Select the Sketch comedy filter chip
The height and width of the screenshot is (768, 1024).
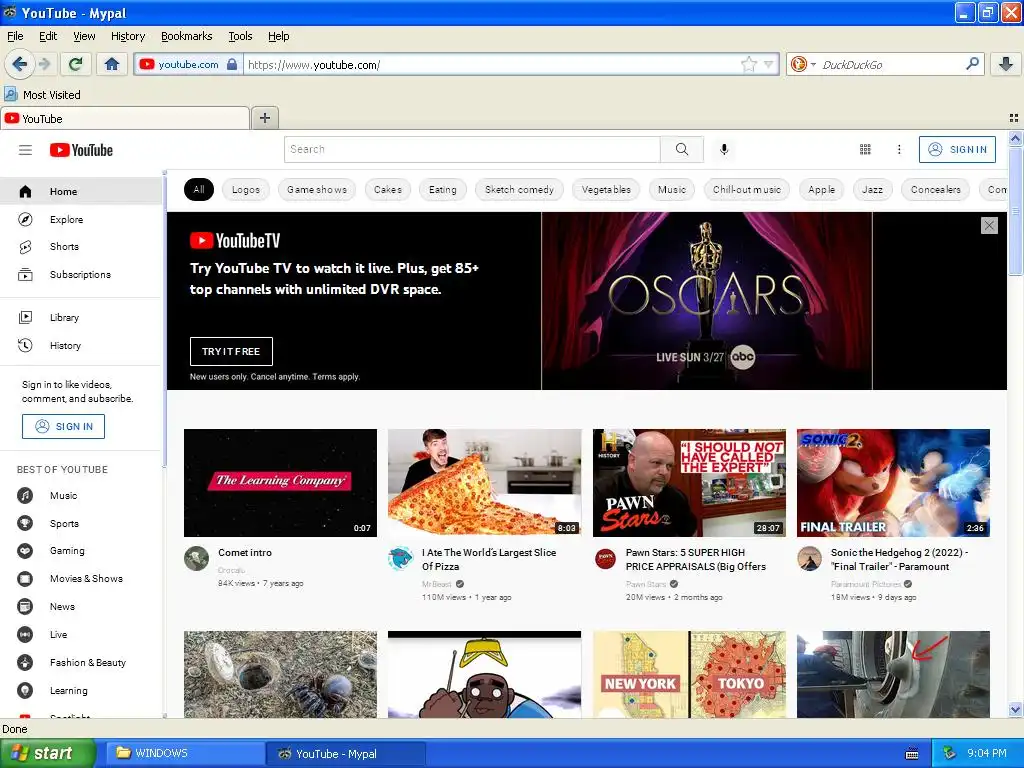519,189
